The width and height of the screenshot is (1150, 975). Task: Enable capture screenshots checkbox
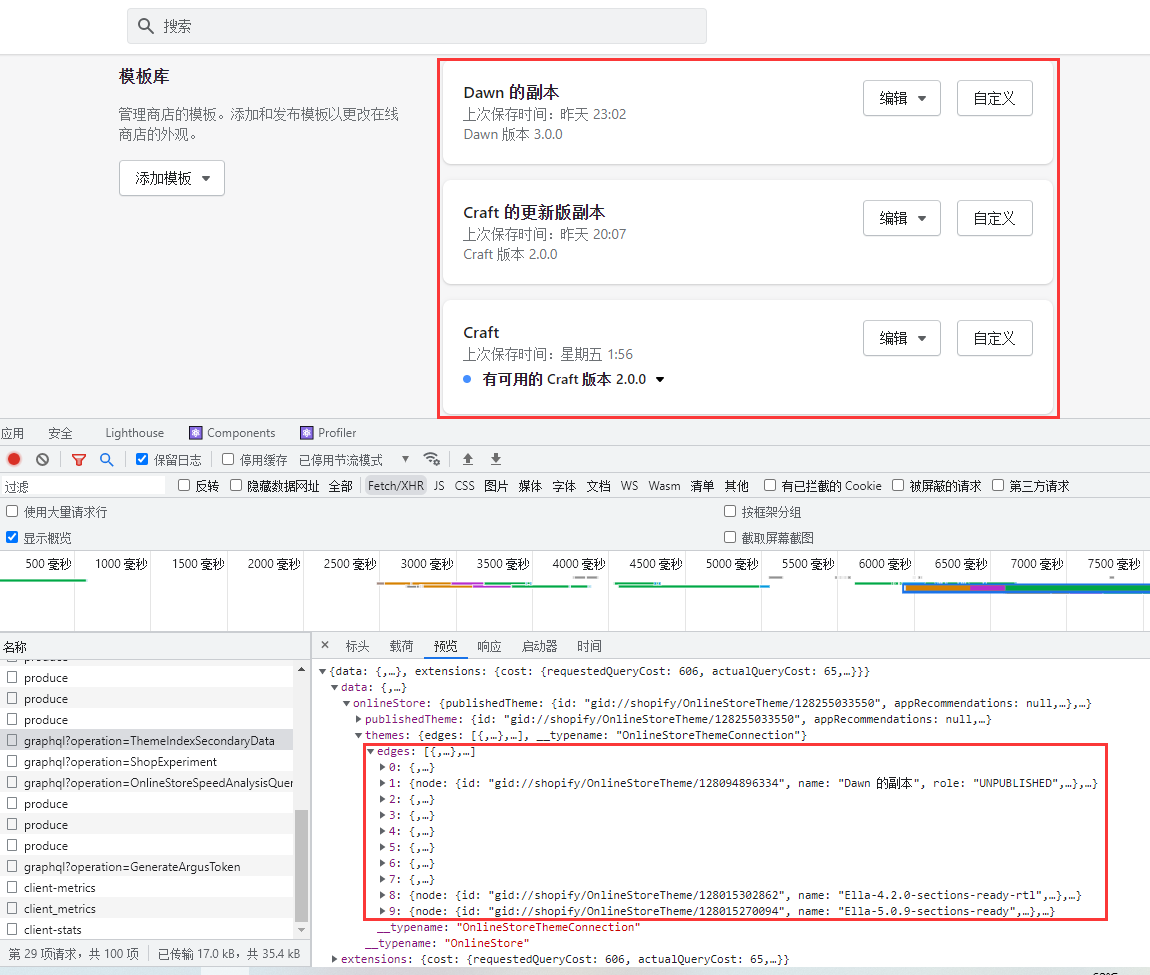coord(730,537)
